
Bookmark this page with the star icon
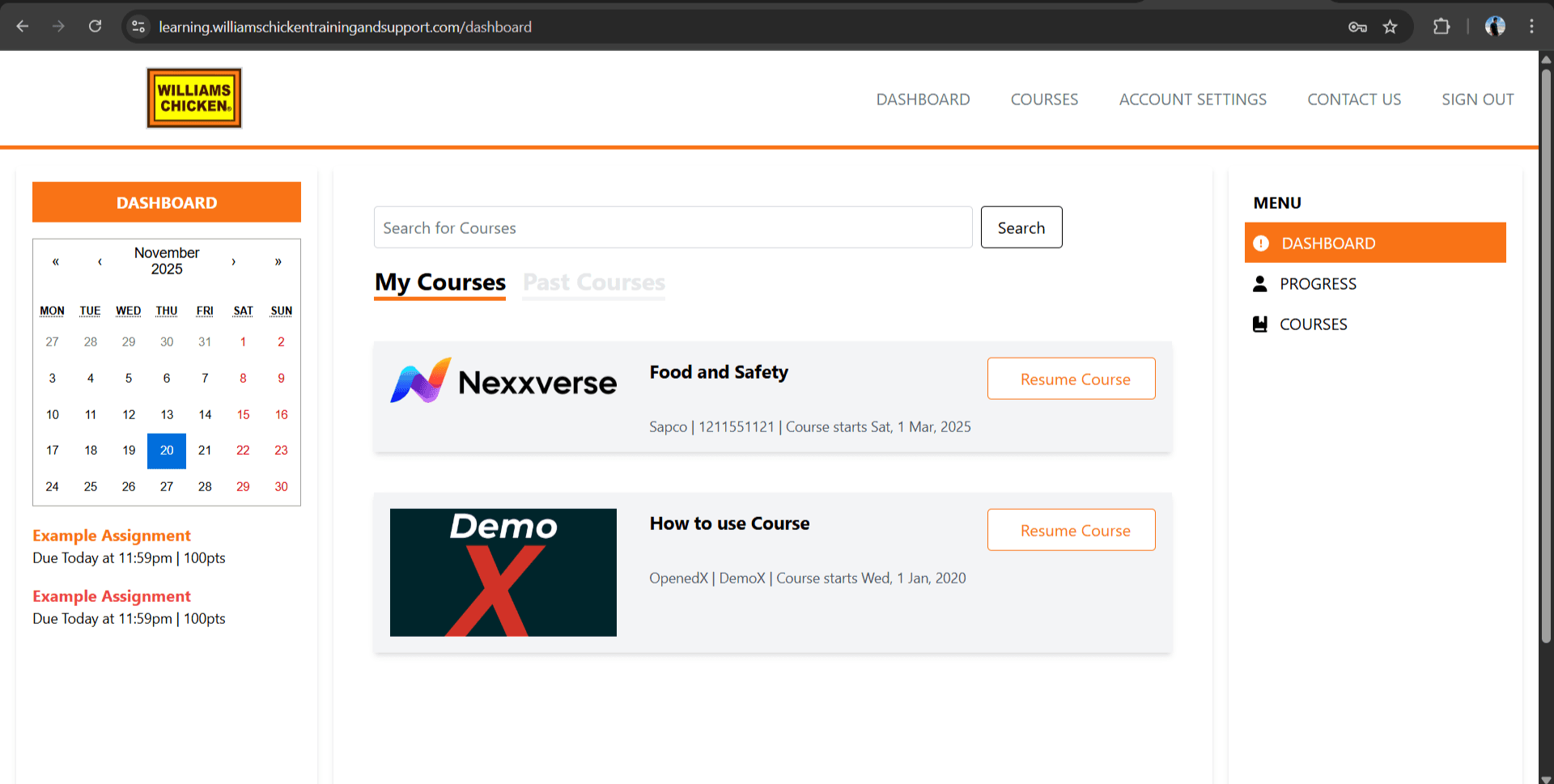(x=1390, y=27)
